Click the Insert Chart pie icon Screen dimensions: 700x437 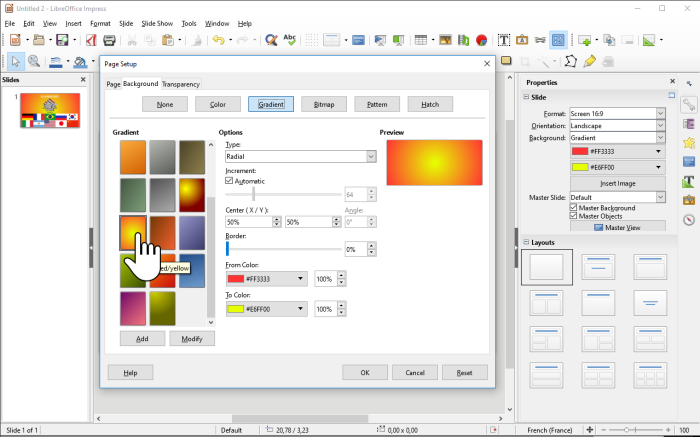coord(481,40)
